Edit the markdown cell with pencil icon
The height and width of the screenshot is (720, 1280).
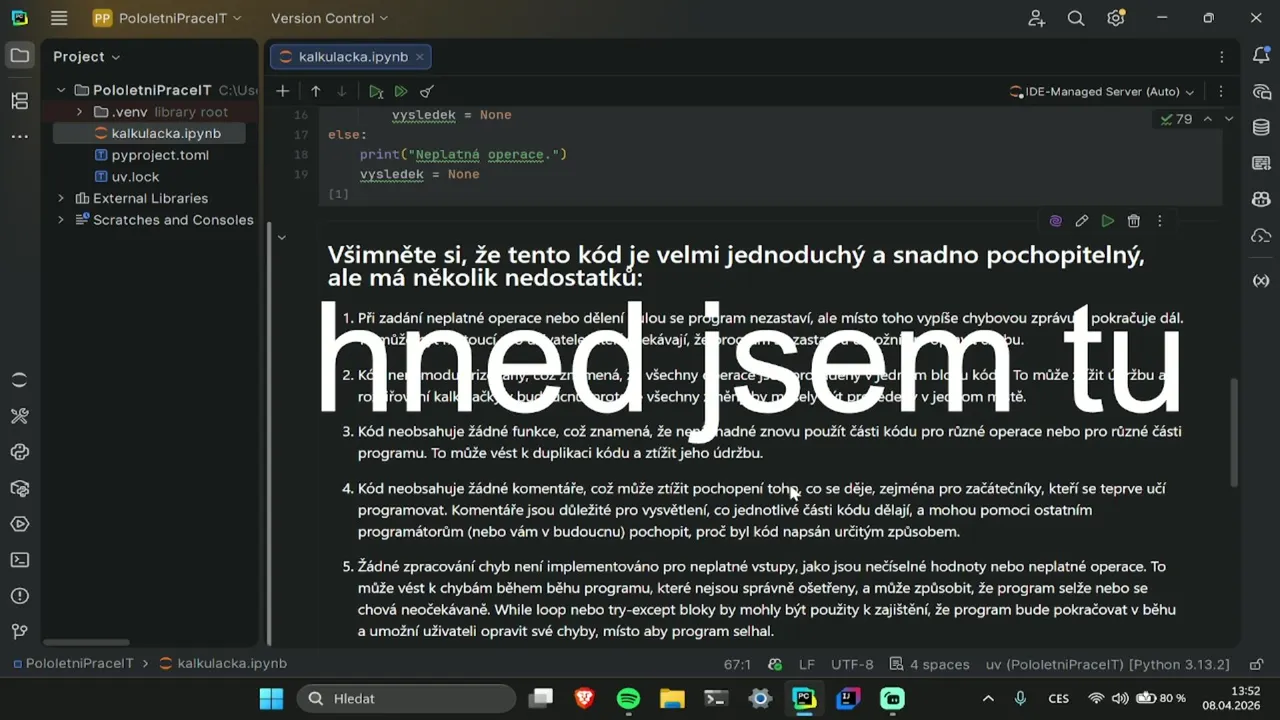coord(1081,221)
